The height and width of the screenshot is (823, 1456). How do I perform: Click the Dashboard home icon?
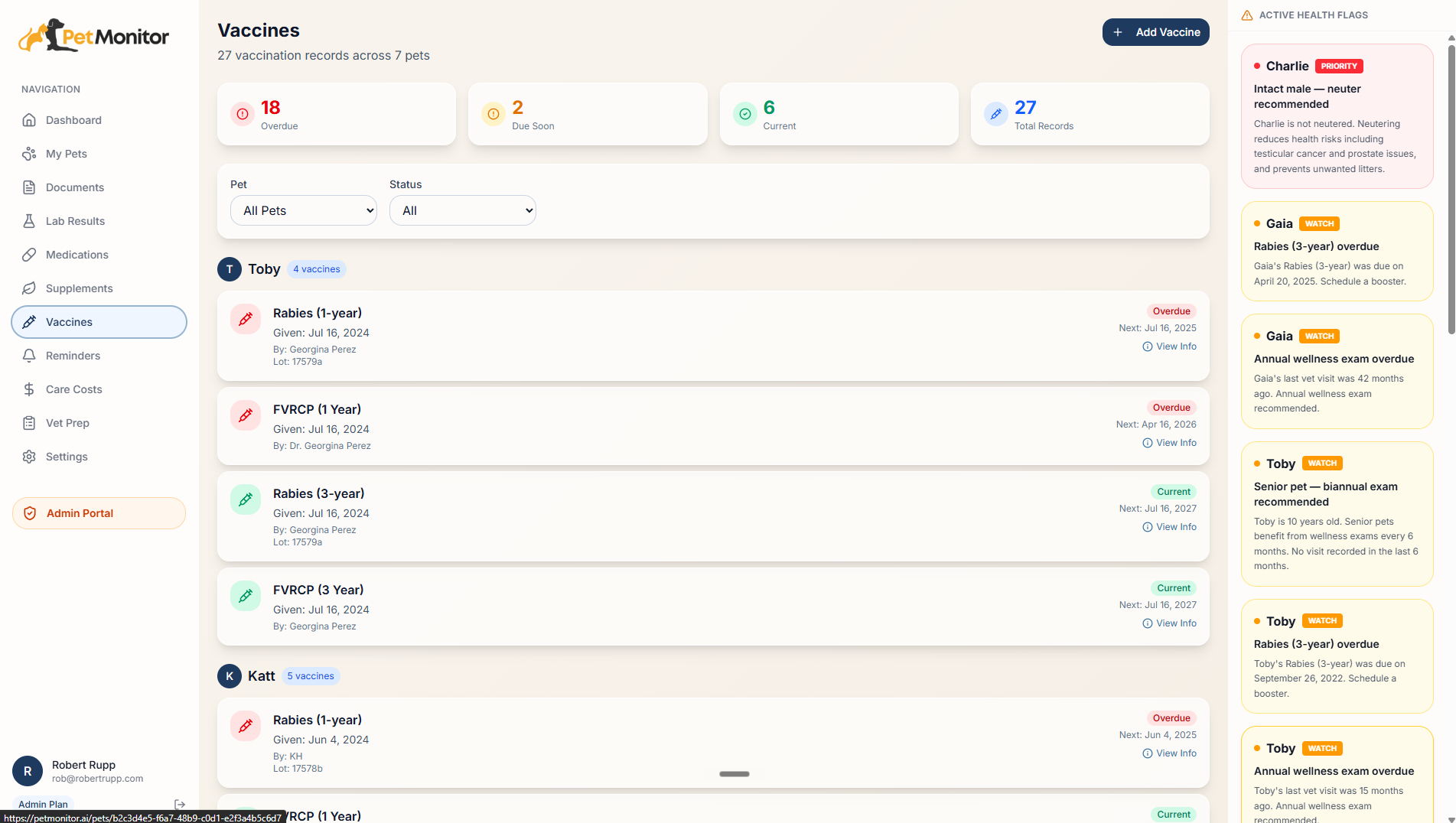click(x=29, y=120)
